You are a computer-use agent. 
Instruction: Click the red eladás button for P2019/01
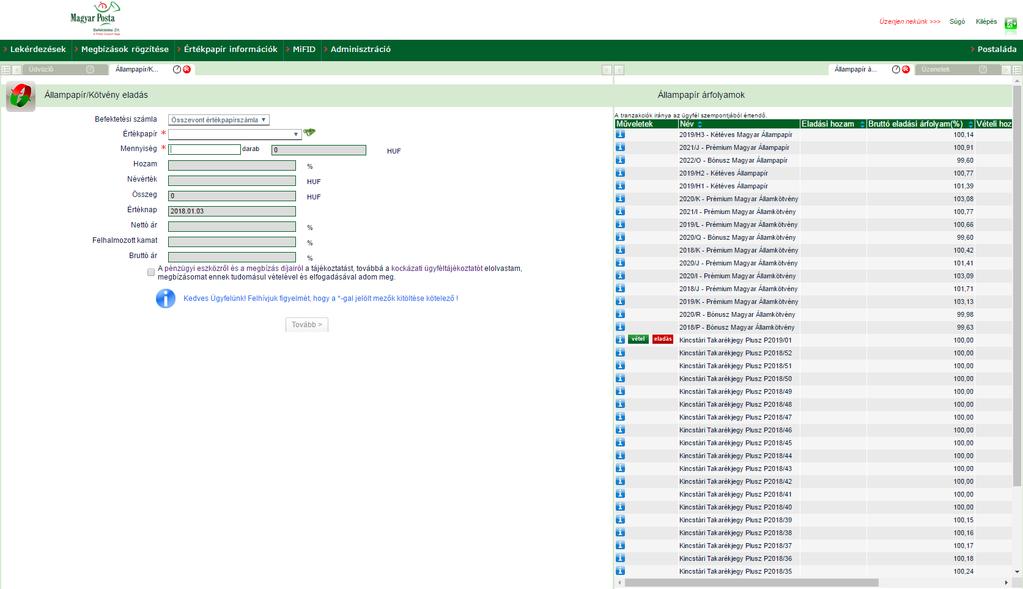pyautogui.click(x=662, y=339)
